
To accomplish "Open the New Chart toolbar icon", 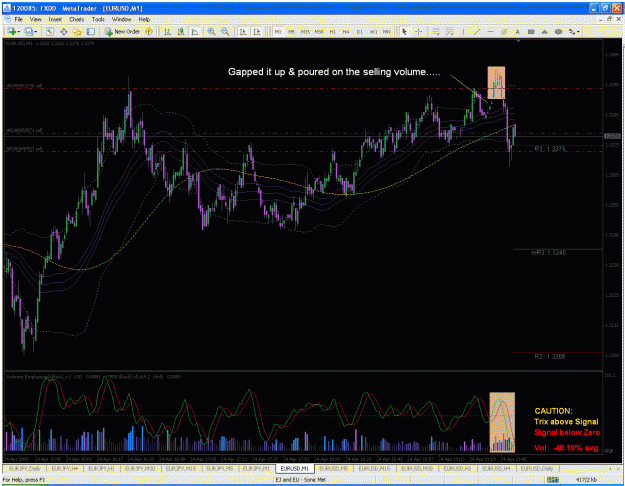I will point(11,31).
